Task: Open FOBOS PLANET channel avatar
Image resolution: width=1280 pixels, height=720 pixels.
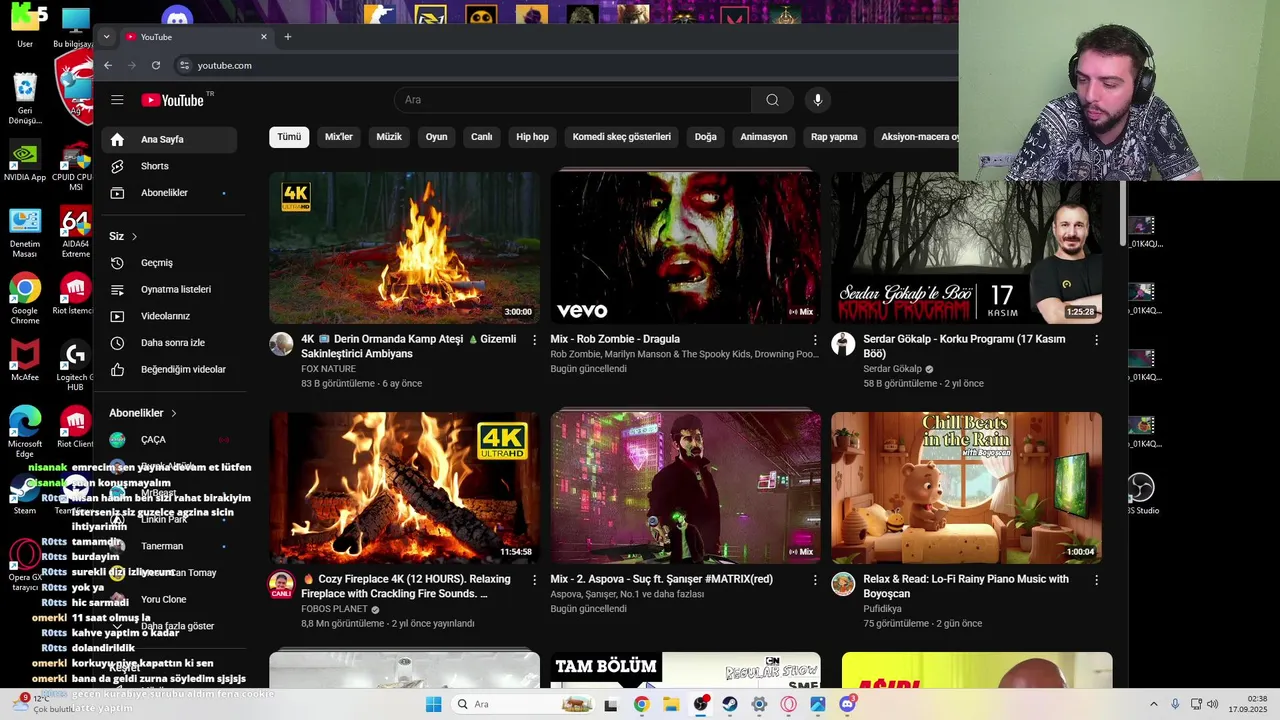Action: (281, 584)
